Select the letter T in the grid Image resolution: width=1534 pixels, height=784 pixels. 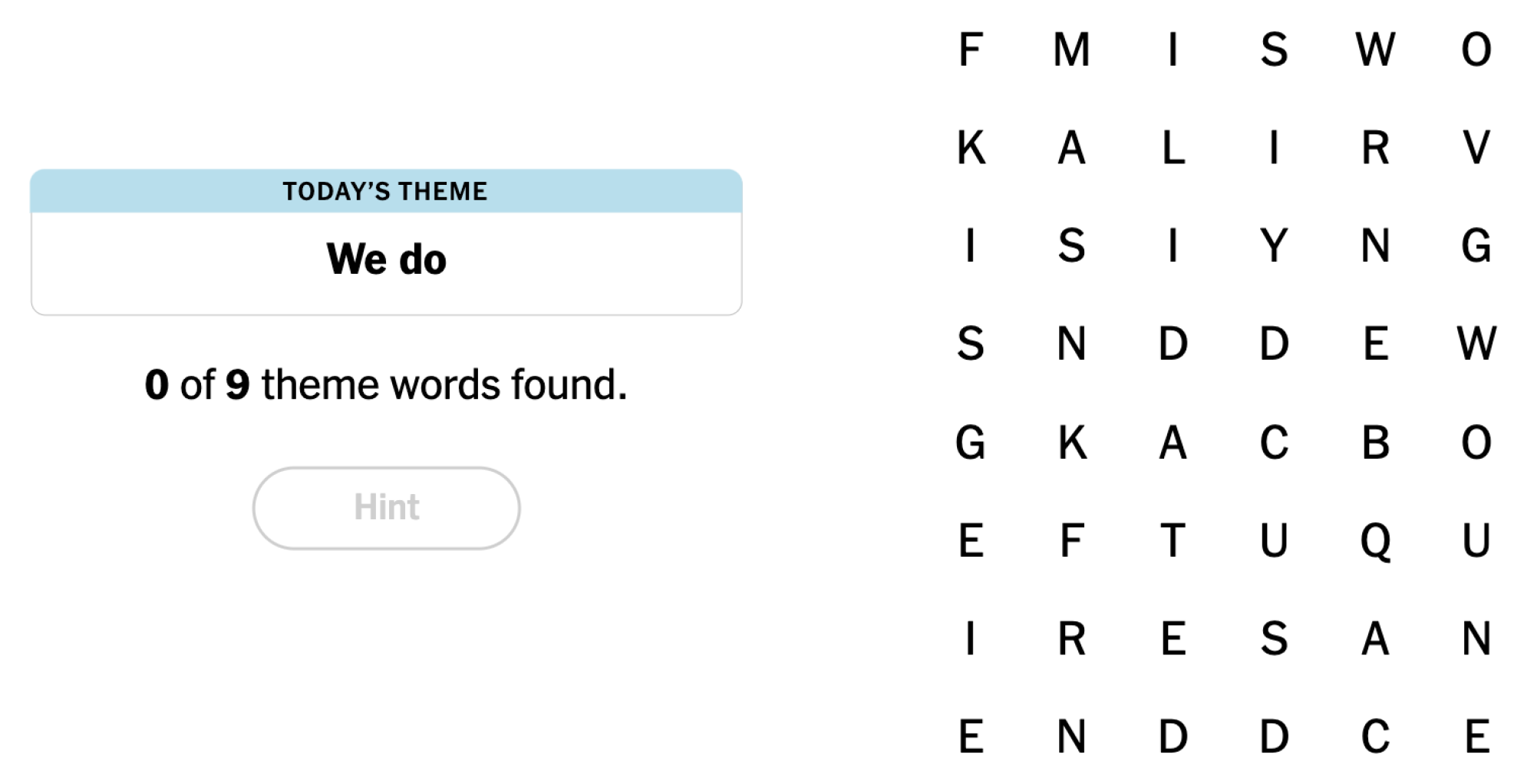click(1173, 541)
